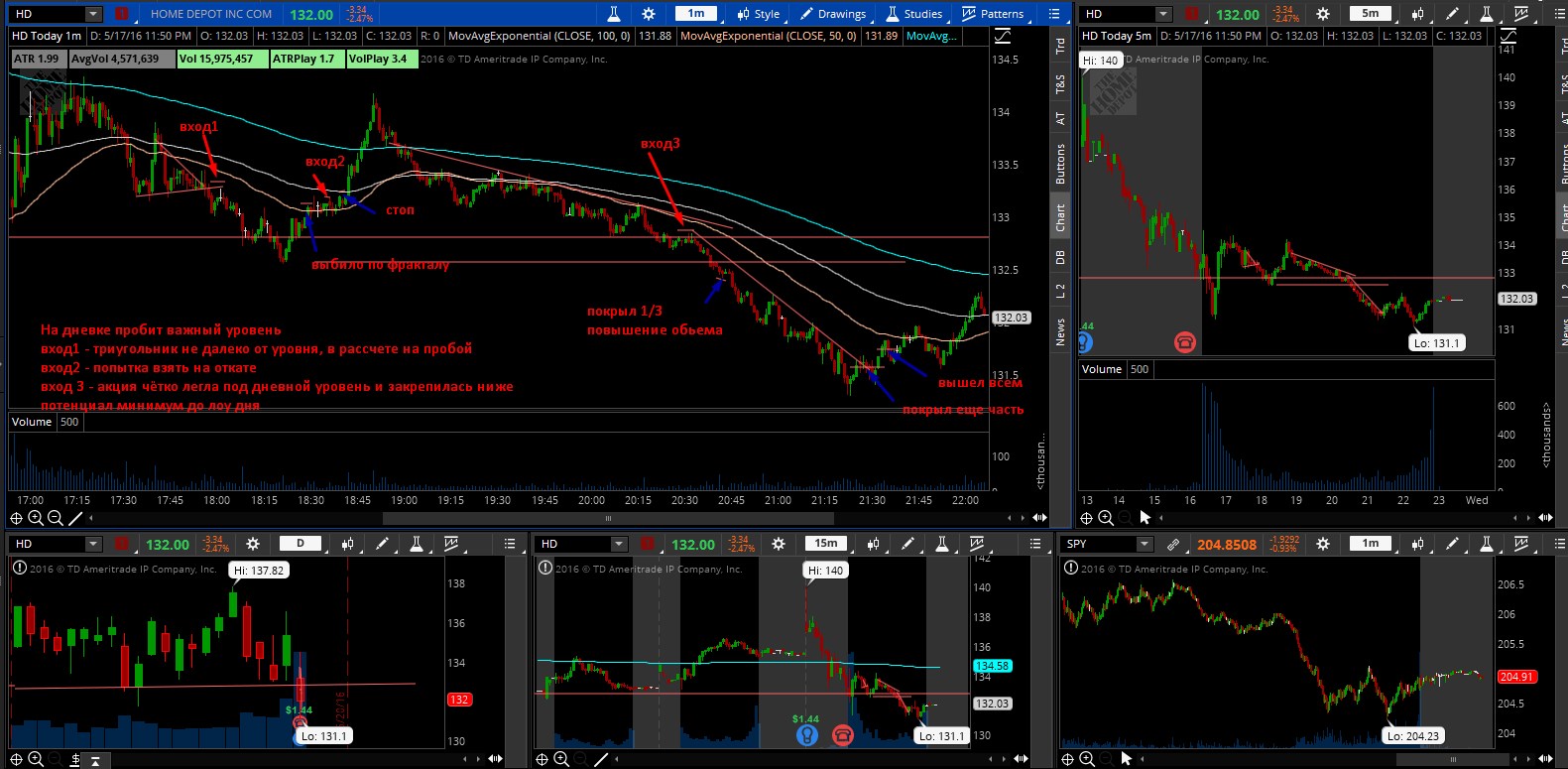This screenshot has height=769, width=1568.
Task: Open the 5m timeframe selector
Action: pos(1370,14)
